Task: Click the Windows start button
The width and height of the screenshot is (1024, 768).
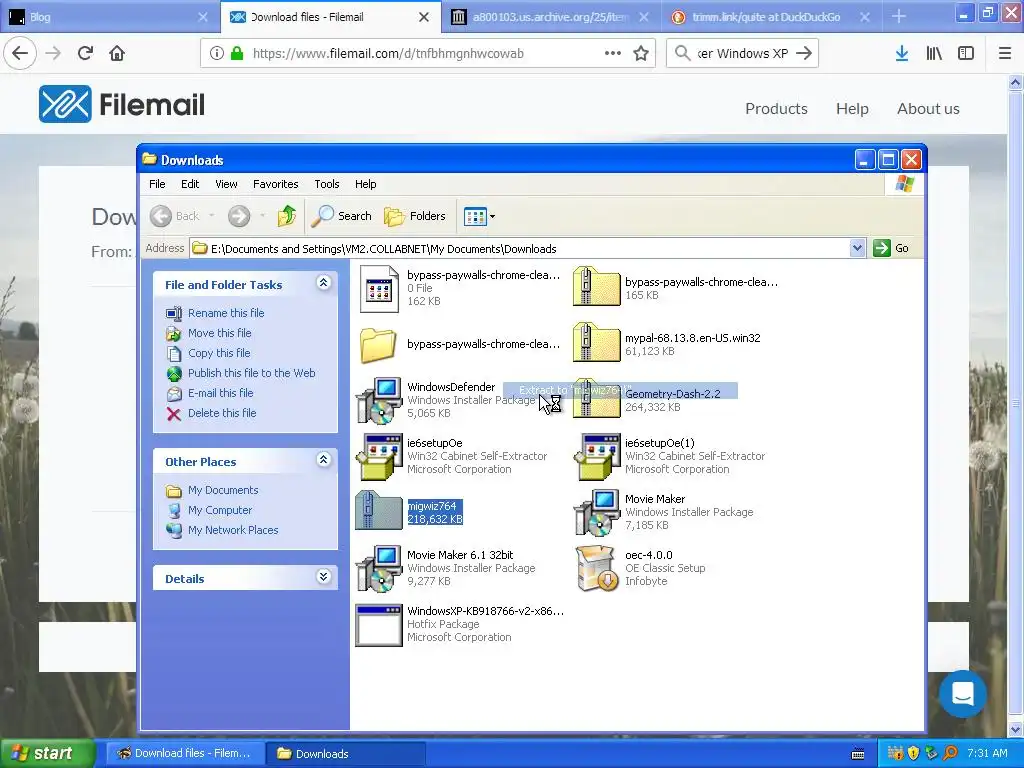Action: point(46,753)
